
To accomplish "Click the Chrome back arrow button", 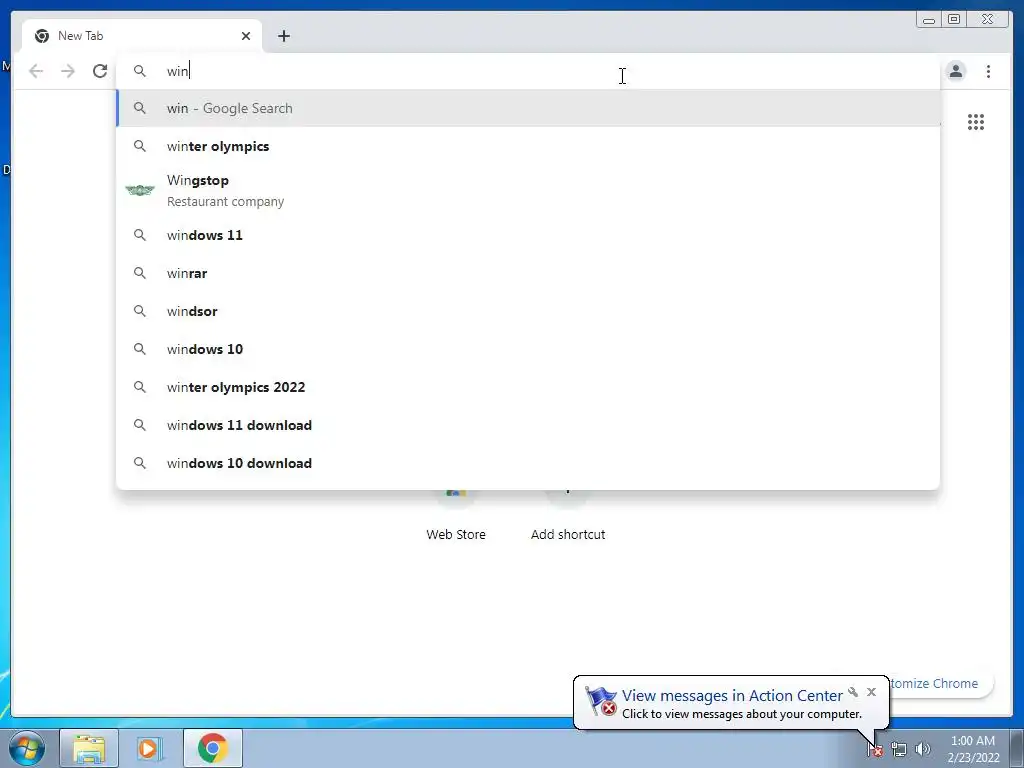I will pos(36,71).
